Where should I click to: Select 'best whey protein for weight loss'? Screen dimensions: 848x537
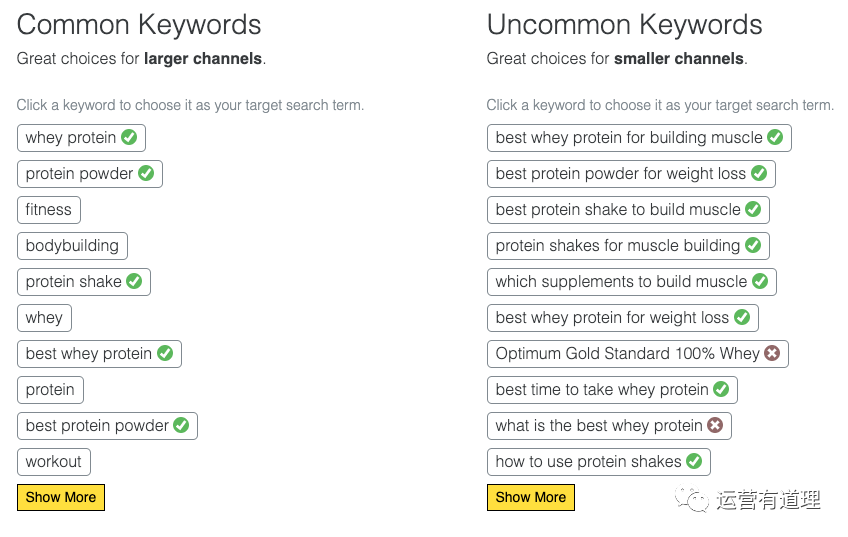[612, 318]
